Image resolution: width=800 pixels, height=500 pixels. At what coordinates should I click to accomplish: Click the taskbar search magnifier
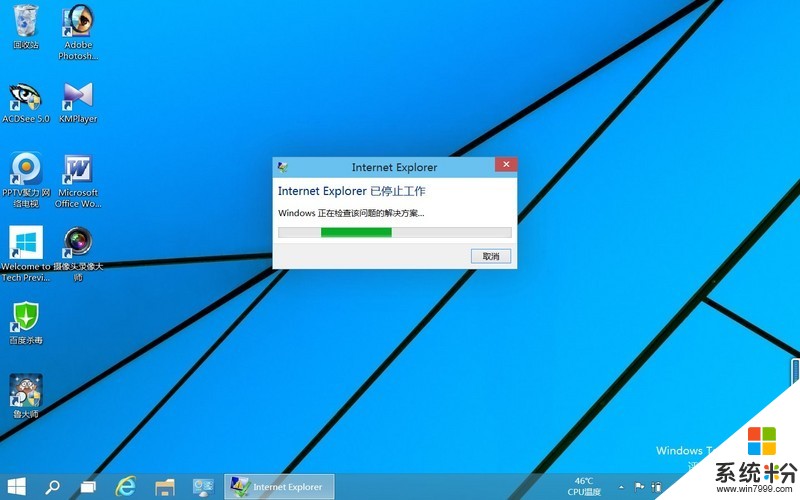click(x=52, y=487)
